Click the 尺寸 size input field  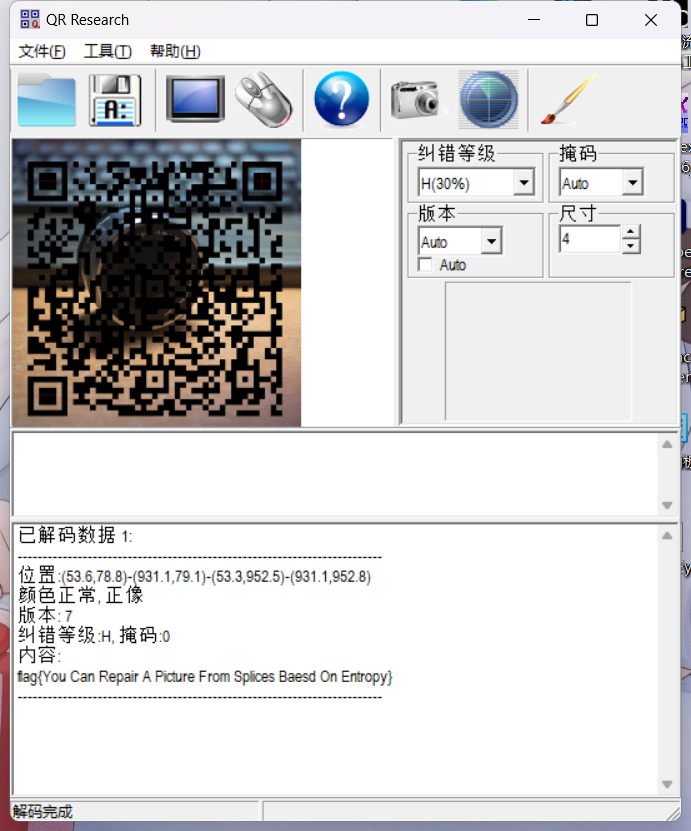(x=589, y=240)
